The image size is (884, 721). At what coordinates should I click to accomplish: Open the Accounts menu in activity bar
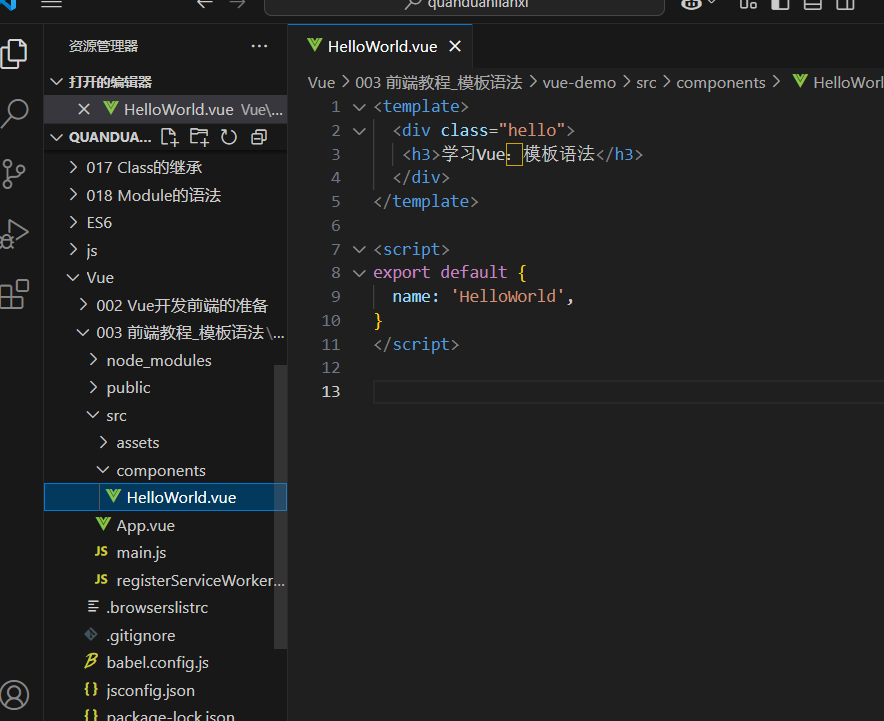pos(15,695)
